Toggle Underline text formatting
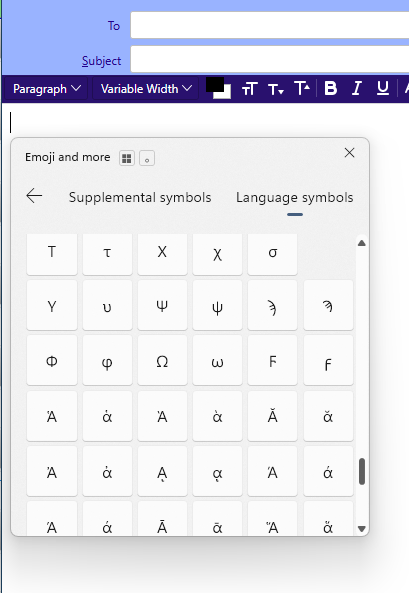 (383, 88)
